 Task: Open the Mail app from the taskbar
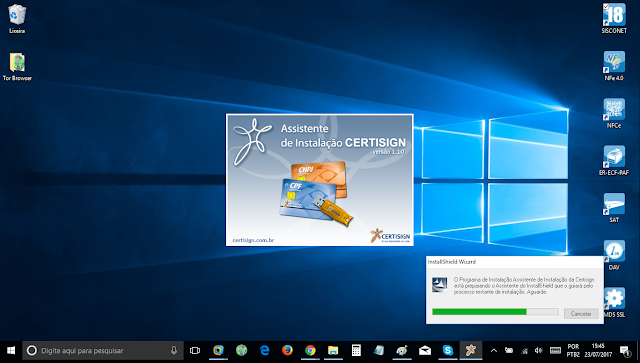point(425,351)
